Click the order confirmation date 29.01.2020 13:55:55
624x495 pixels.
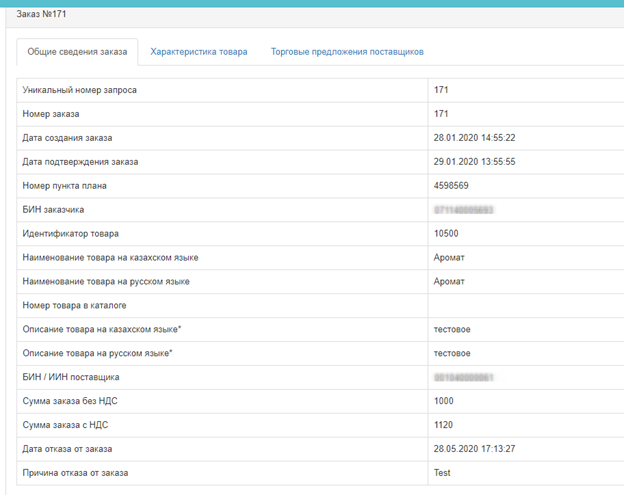[474, 162]
